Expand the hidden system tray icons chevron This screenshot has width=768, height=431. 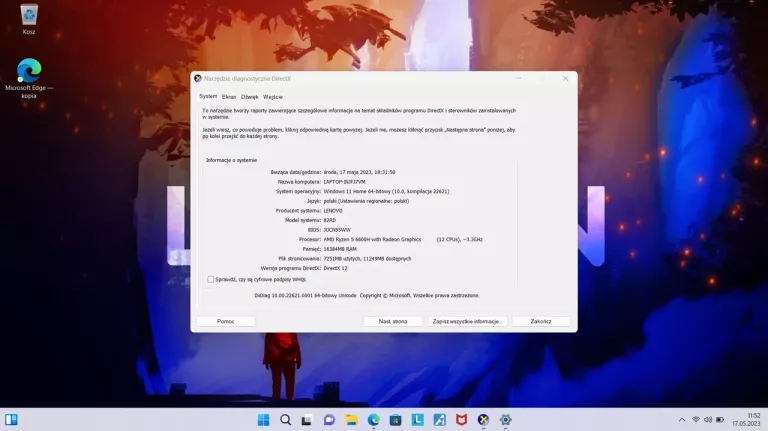pyautogui.click(x=682, y=420)
